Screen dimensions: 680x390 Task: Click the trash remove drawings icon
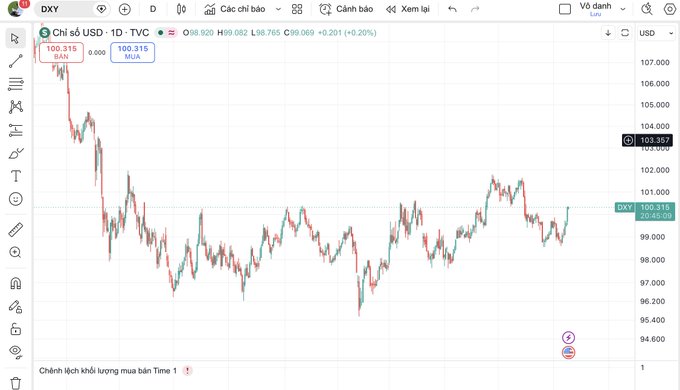tap(16, 383)
